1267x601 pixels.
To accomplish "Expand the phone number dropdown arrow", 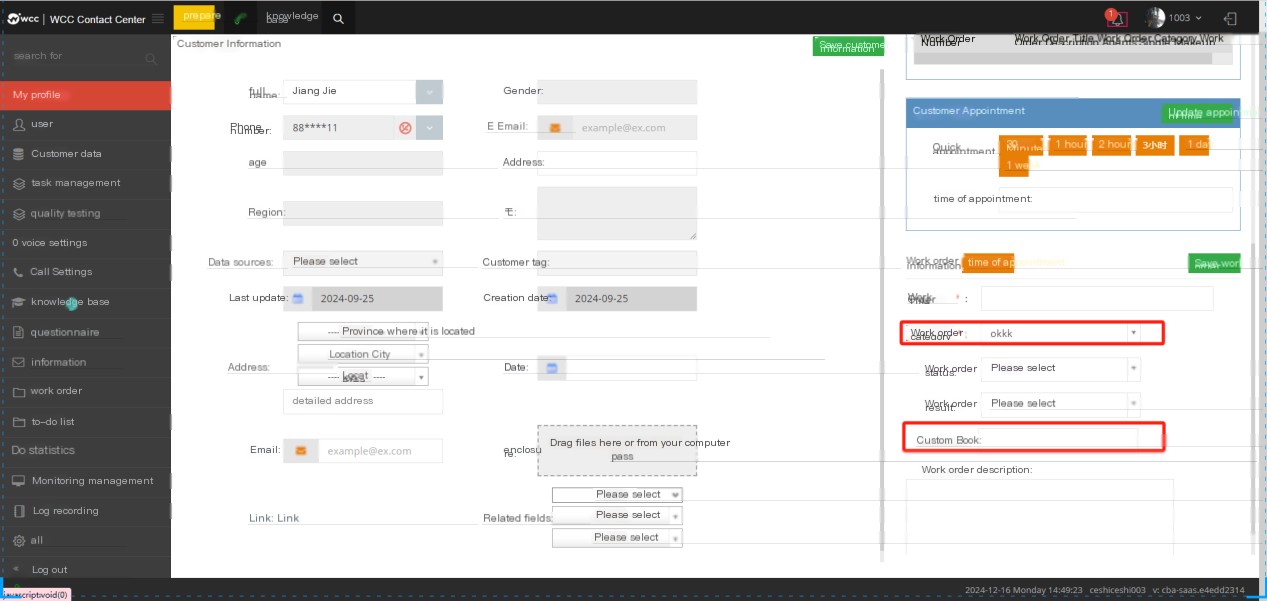I will 429,128.
